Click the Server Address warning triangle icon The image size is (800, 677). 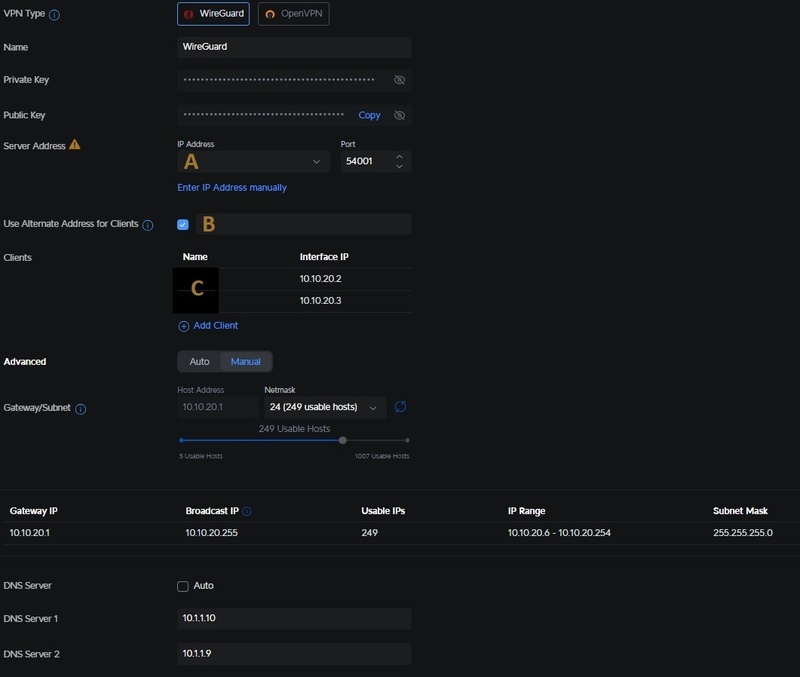pos(74,145)
